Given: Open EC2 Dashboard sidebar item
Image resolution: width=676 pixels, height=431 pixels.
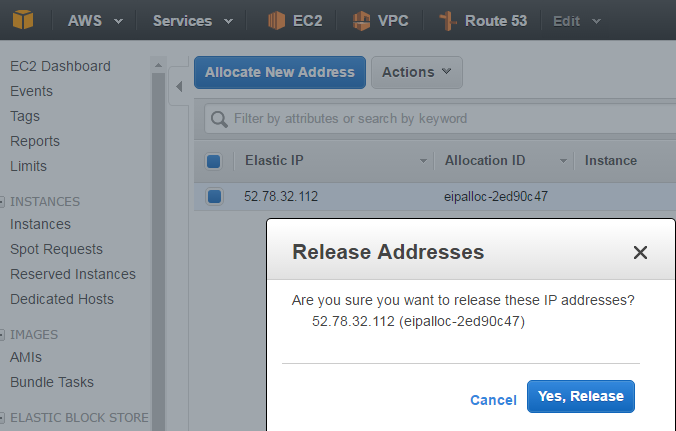Looking at the screenshot, I should tap(60, 66).
